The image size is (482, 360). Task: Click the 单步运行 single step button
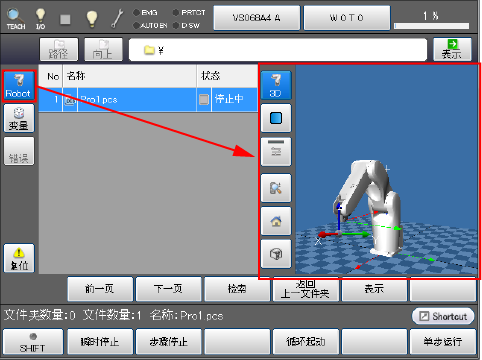click(x=443, y=342)
